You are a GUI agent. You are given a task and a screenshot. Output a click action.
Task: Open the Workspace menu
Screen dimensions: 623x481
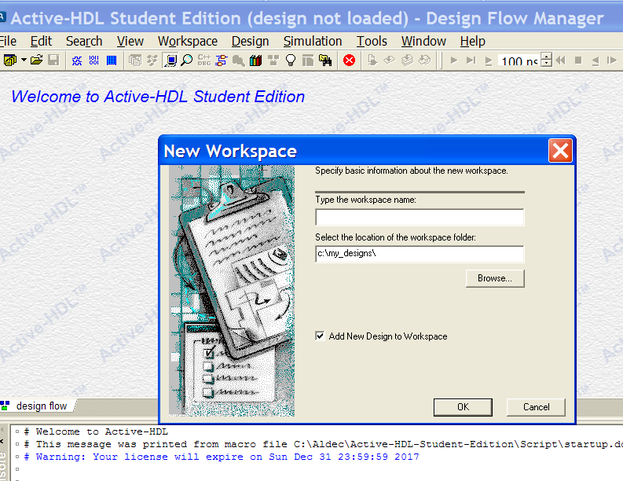188,41
